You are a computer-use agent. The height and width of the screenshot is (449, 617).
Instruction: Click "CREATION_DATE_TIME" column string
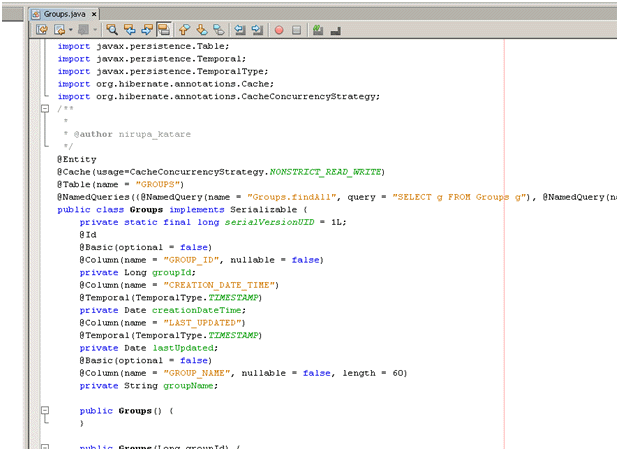tap(219, 285)
